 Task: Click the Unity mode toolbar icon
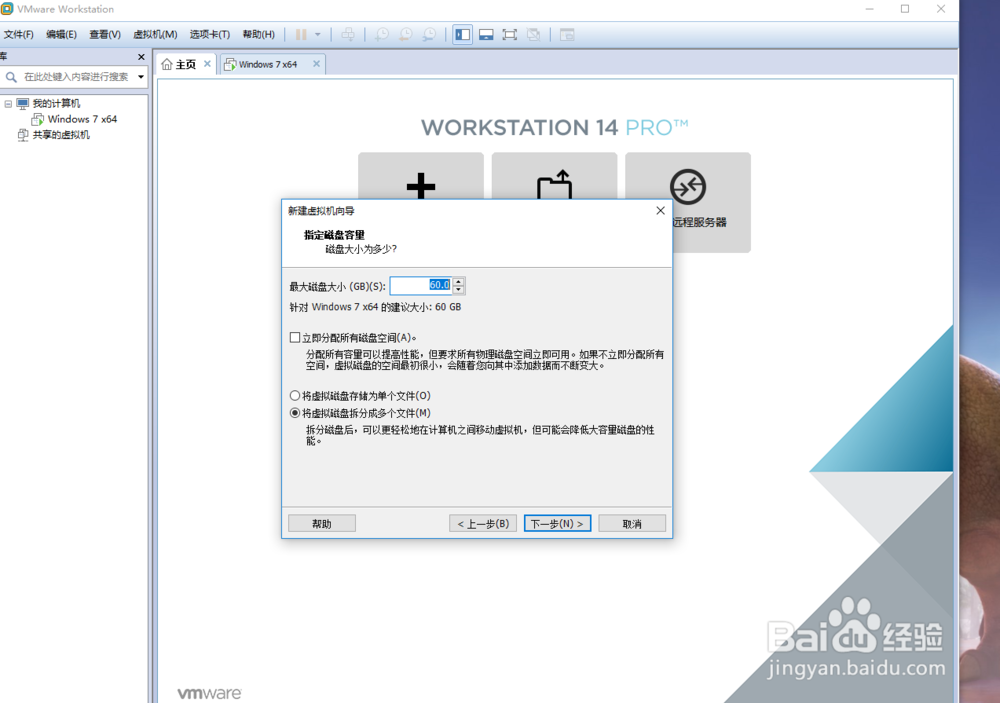[534, 34]
